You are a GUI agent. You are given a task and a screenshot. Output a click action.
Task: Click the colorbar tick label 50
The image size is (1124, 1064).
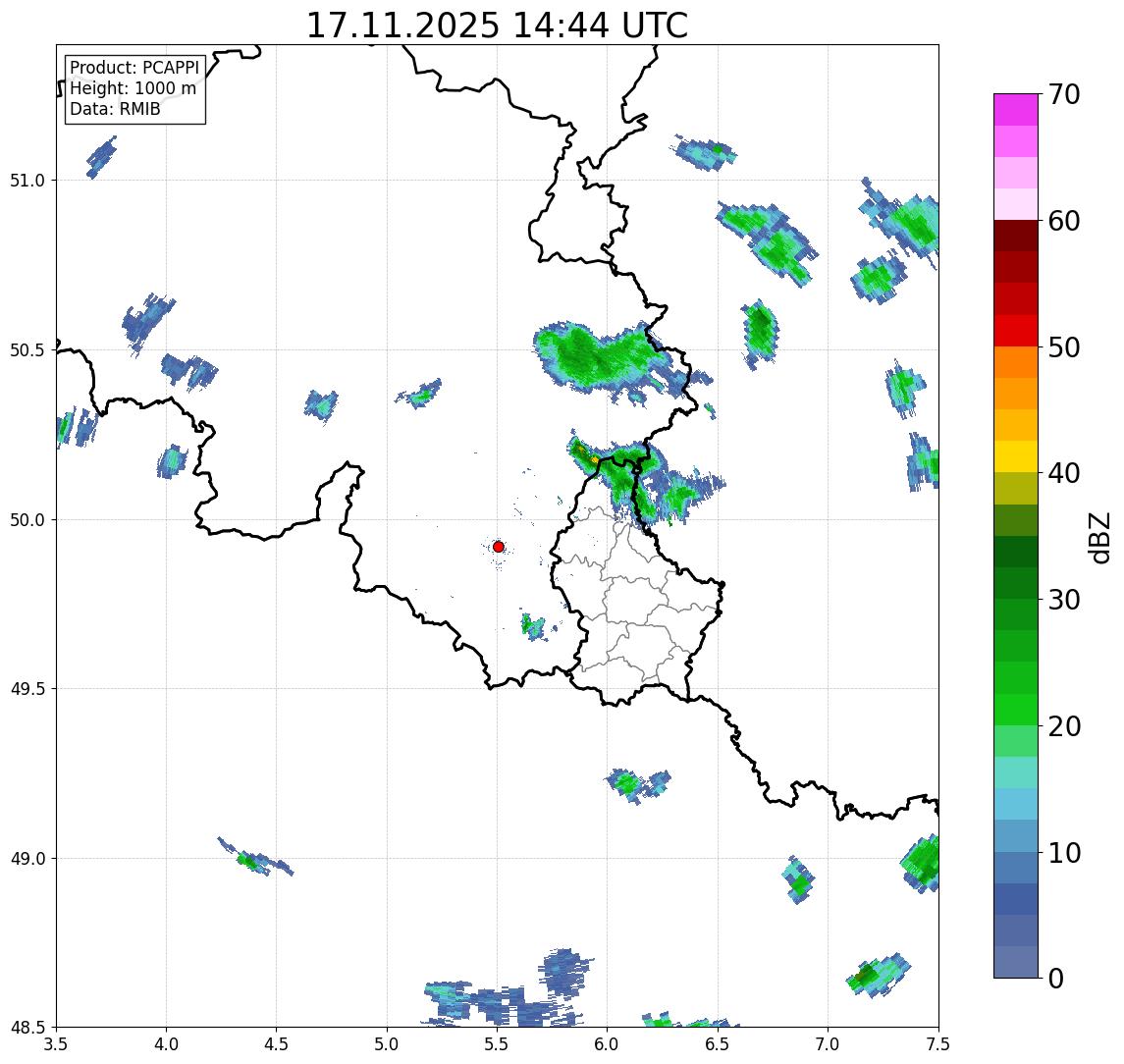[x=1064, y=347]
